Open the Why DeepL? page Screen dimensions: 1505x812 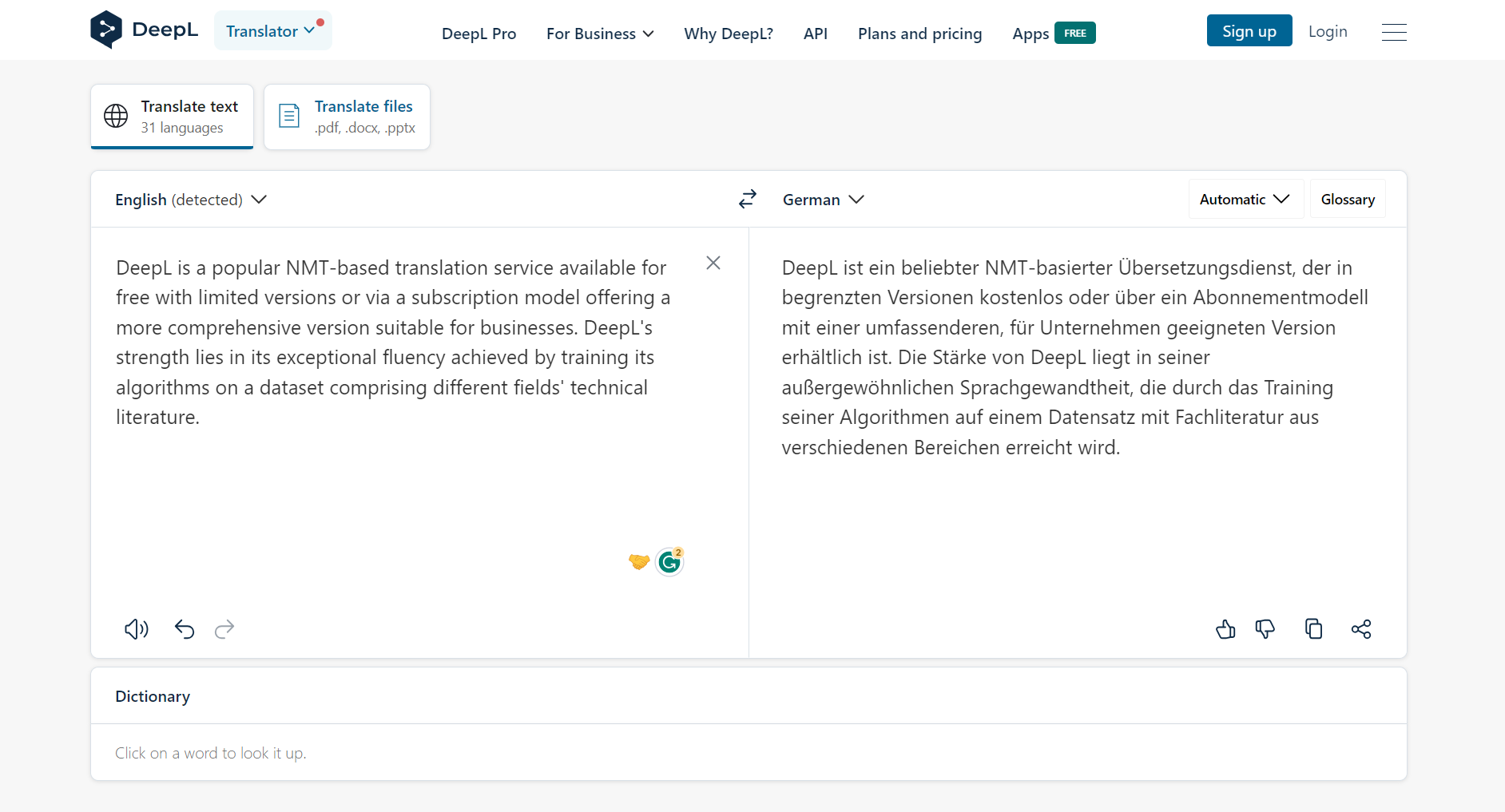729,34
